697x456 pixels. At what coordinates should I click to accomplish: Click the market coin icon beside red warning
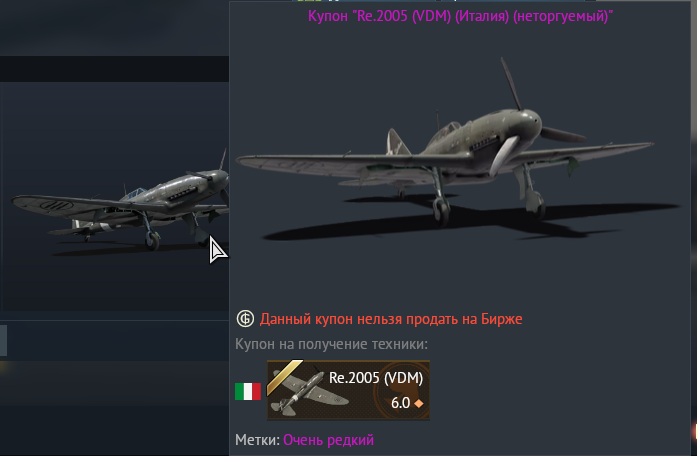click(245, 319)
